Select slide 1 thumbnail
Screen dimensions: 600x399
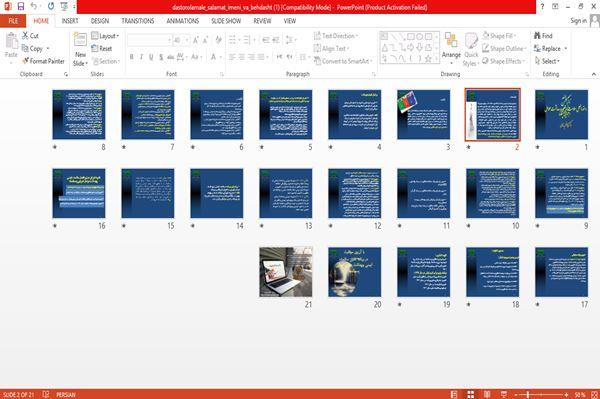point(561,114)
